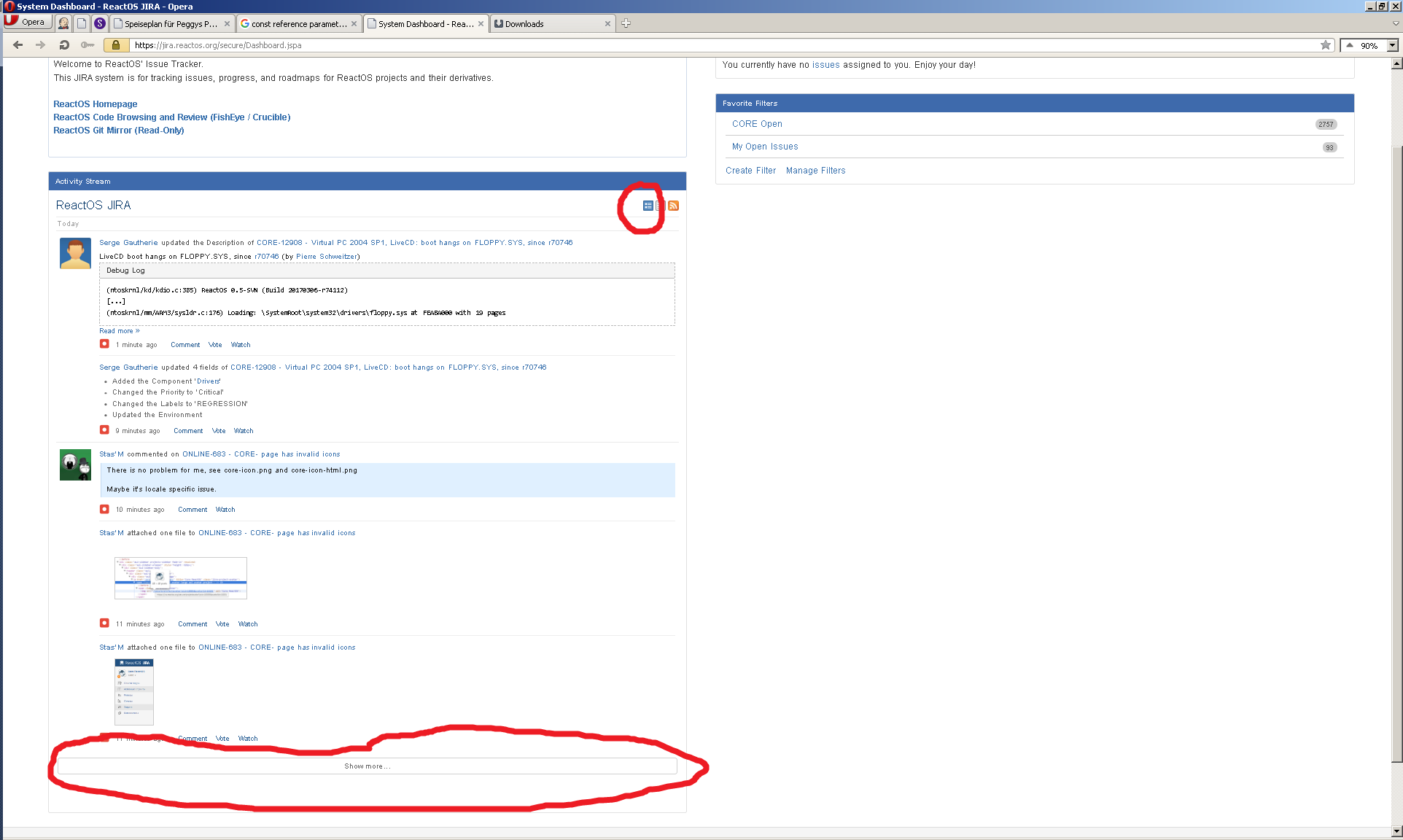The height and width of the screenshot is (840, 1403).
Task: Switch to the pinned purple S tab
Action: 100,23
